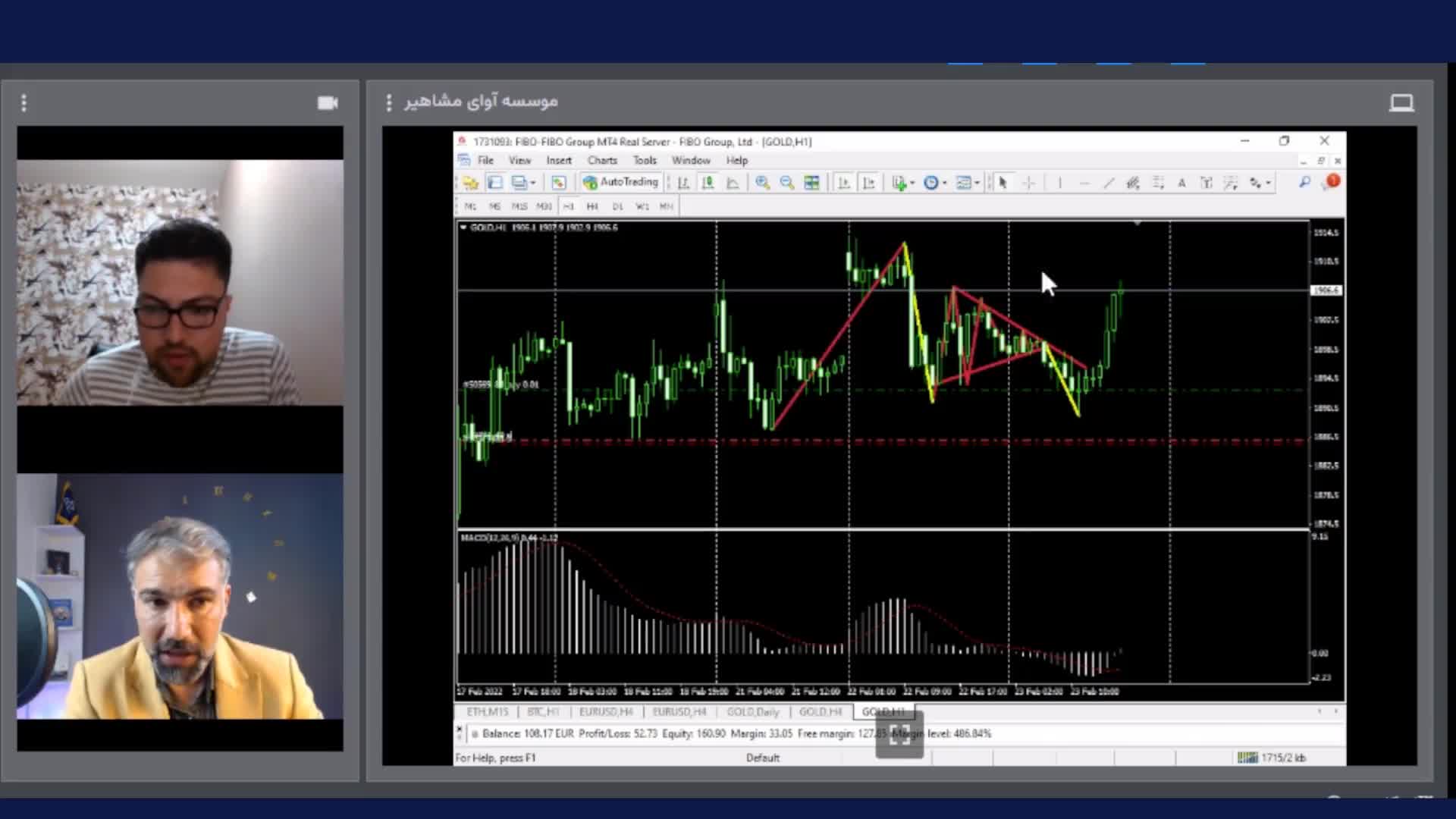
Task: Click the Zoom In magnifier icon
Action: click(x=762, y=183)
